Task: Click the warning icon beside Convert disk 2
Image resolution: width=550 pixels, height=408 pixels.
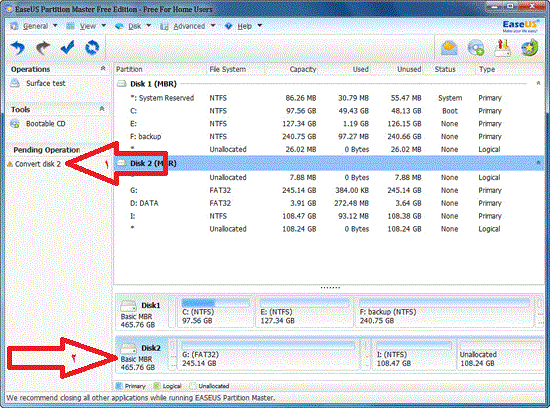Action: coord(10,164)
